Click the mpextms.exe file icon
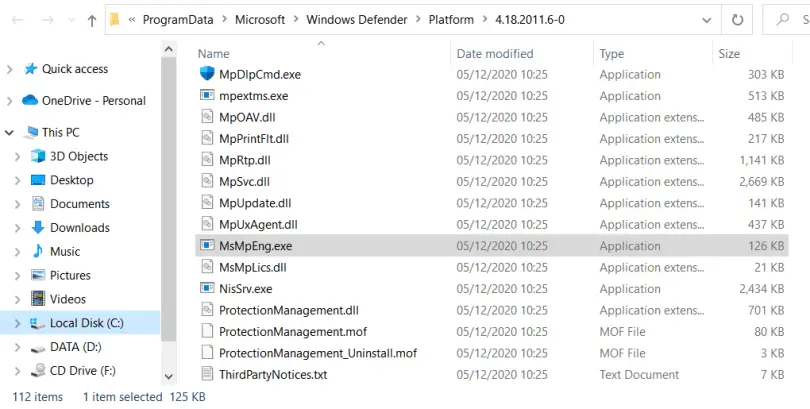This screenshot has height=409, width=810. [x=207, y=96]
